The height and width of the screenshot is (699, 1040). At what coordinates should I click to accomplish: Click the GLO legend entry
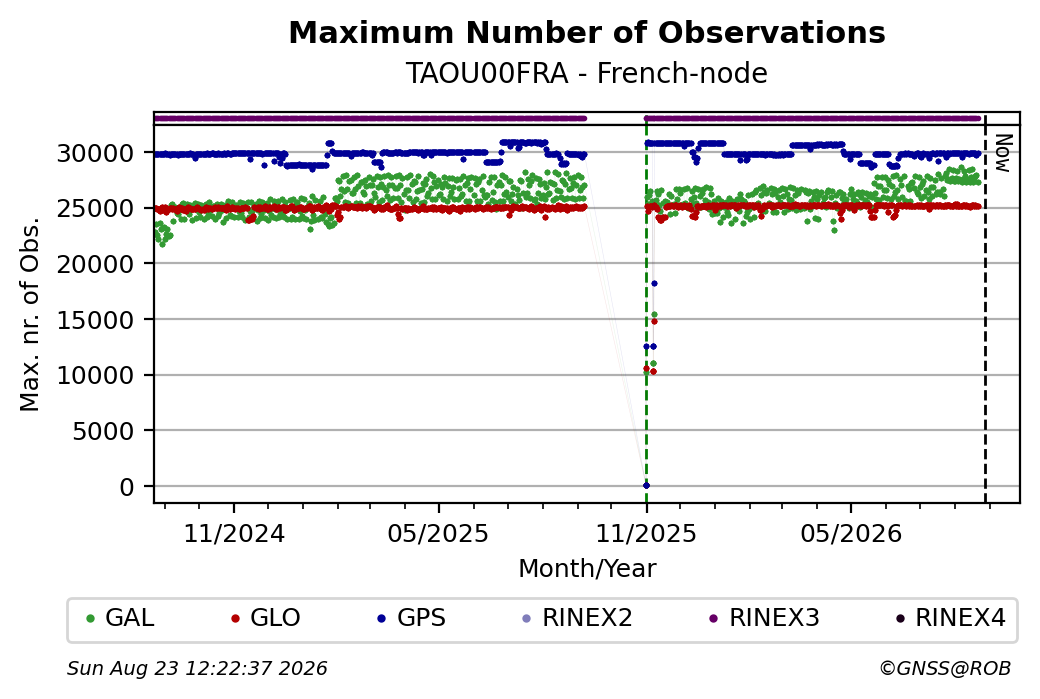tap(265, 618)
